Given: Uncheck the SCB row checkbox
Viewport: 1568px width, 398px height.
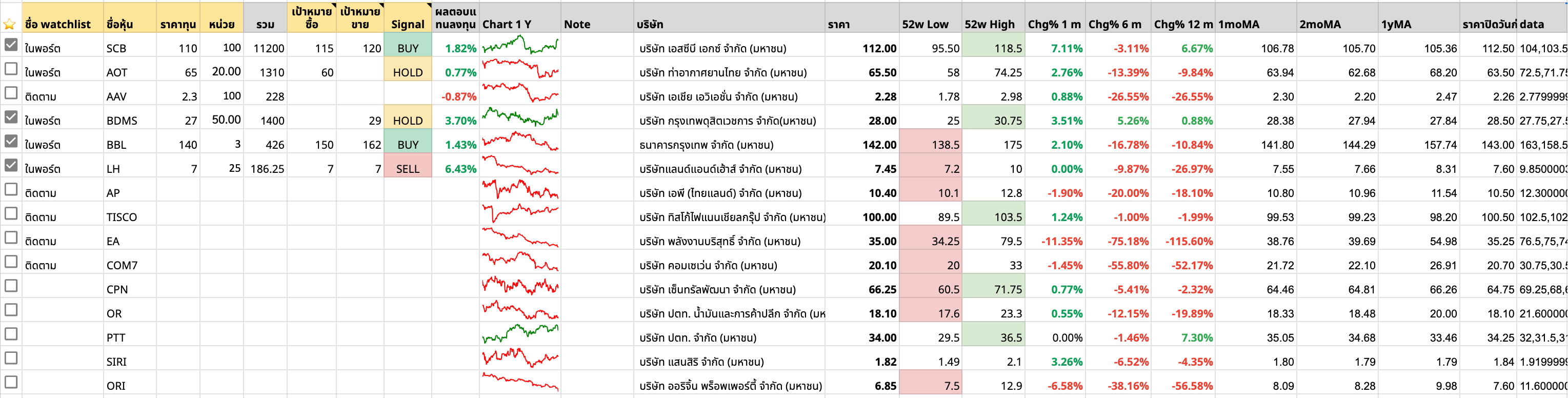Looking at the screenshot, I should tap(11, 45).
